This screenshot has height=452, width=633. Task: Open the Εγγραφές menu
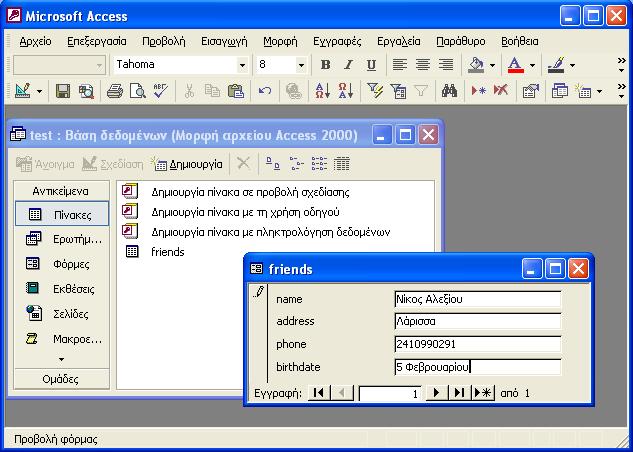pos(337,42)
